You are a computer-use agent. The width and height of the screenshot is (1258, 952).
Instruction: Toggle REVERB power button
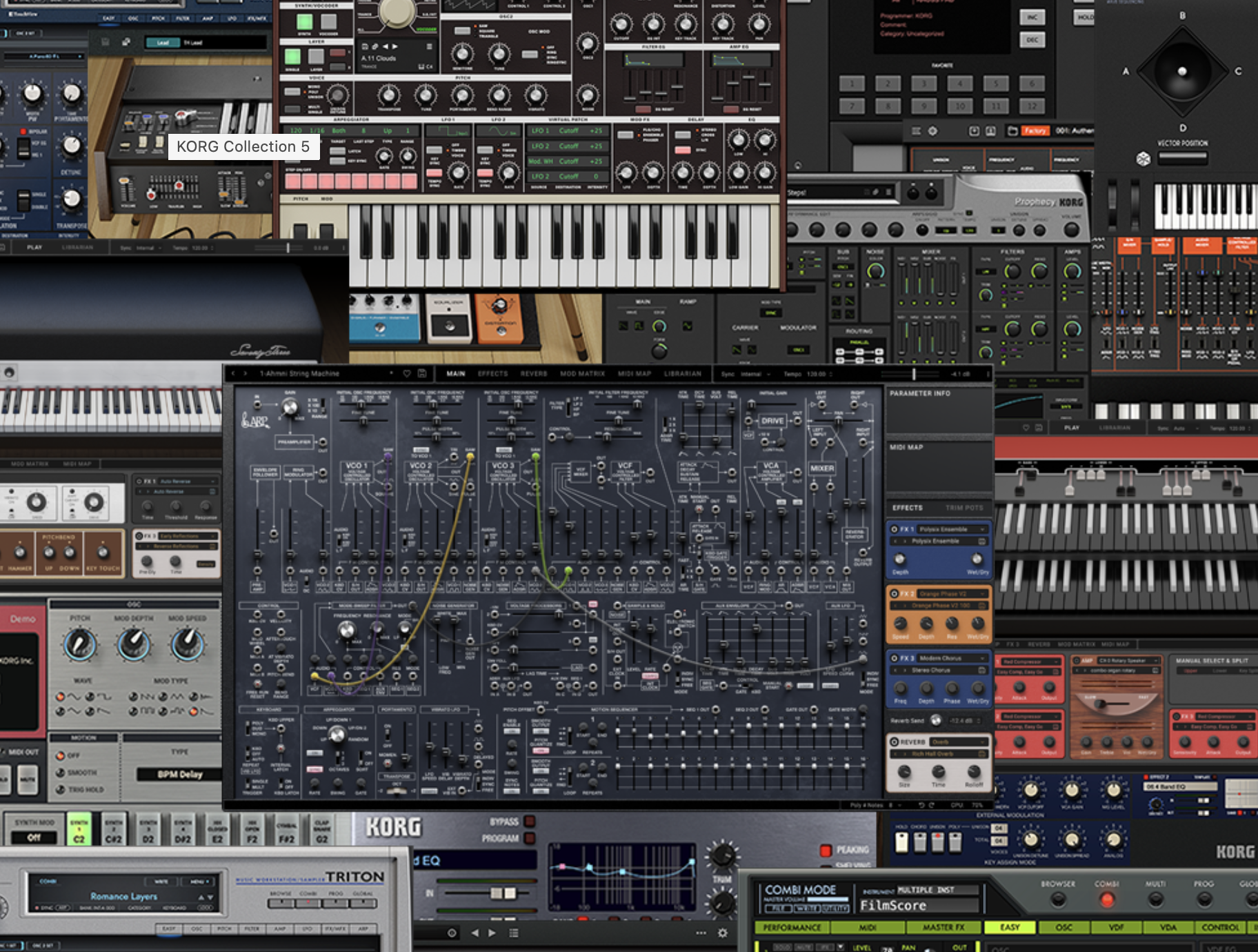(x=894, y=742)
